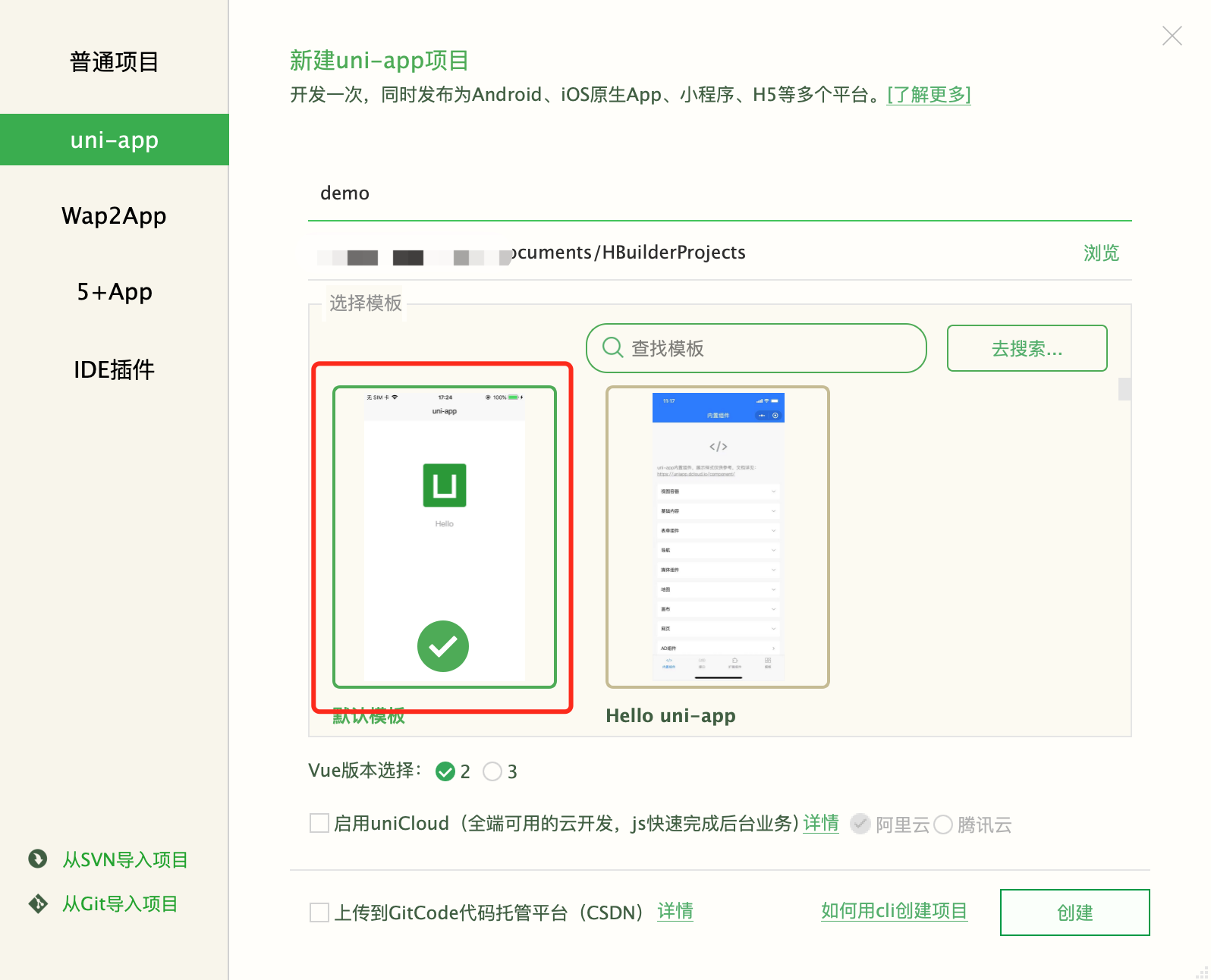Select the 普通项目 project type tab

114,62
